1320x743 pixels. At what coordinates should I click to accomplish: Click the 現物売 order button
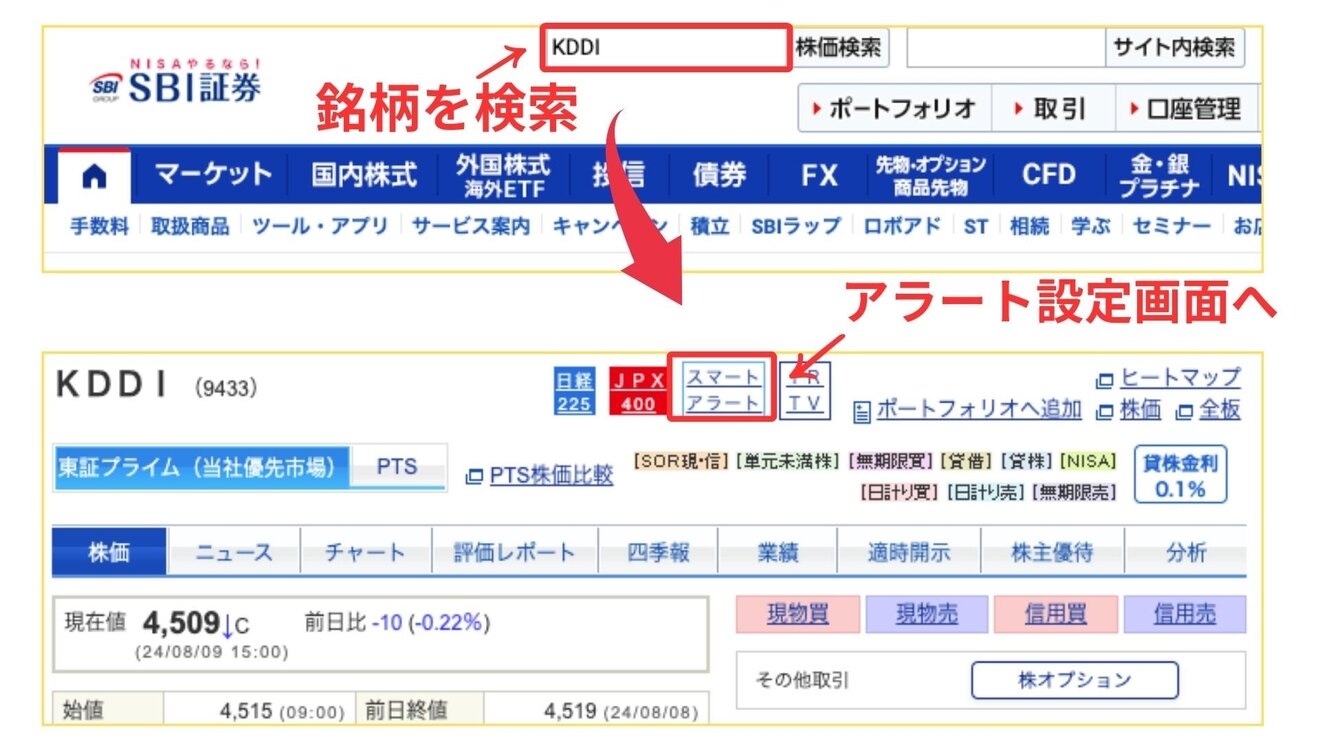(x=926, y=614)
